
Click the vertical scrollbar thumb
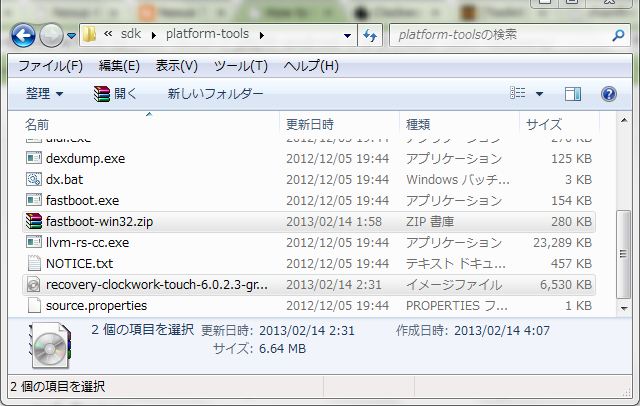pos(623,254)
